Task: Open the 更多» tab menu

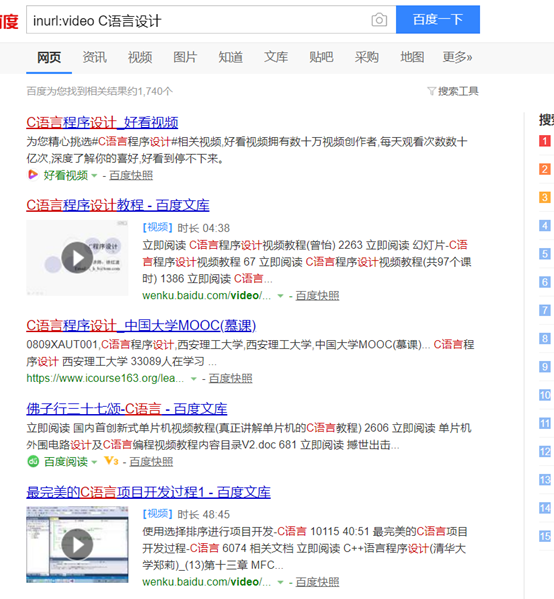Action: coord(457,57)
